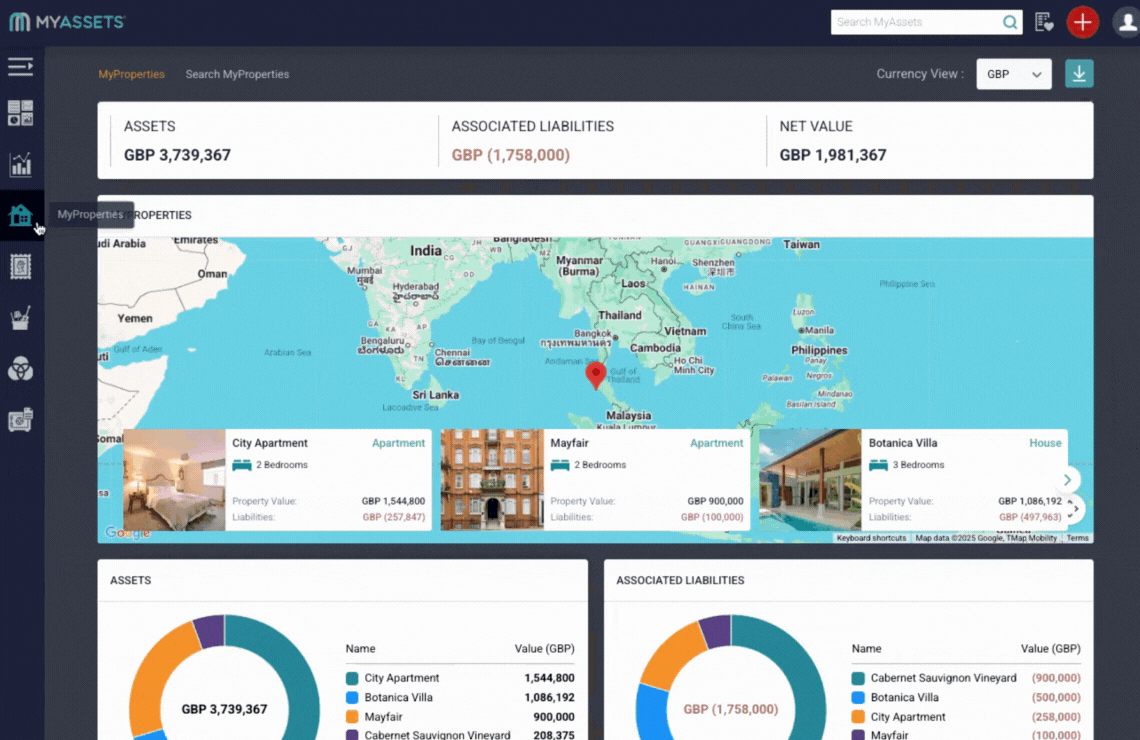Click the search magnifier icon
Image resolution: width=1140 pixels, height=740 pixels.
(x=1010, y=23)
